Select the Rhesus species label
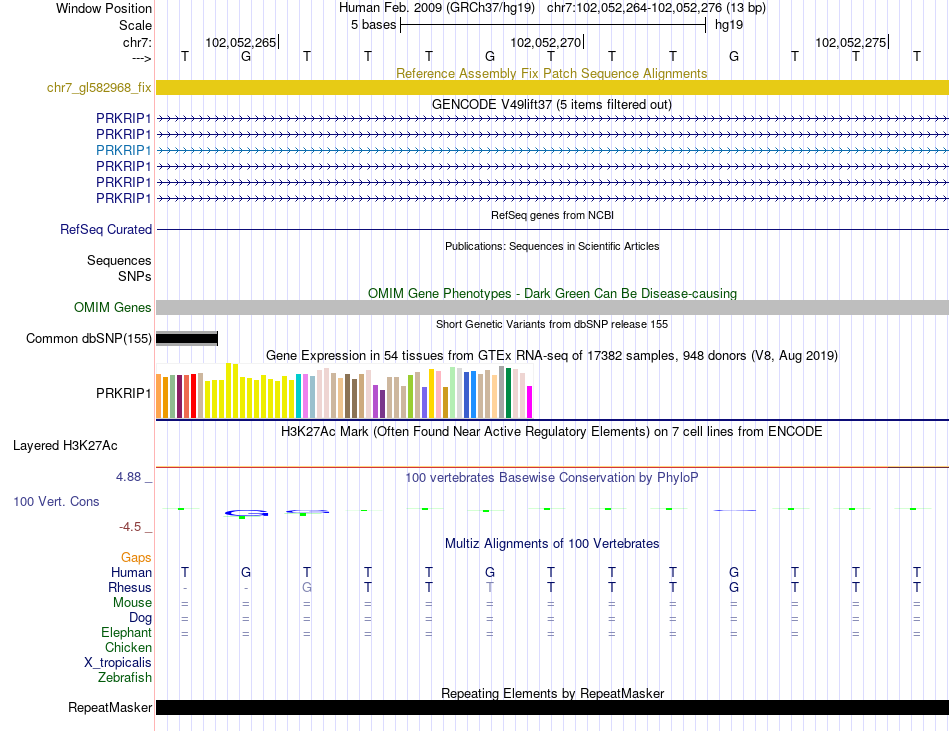Screen dimensions: 950x731 (131, 588)
